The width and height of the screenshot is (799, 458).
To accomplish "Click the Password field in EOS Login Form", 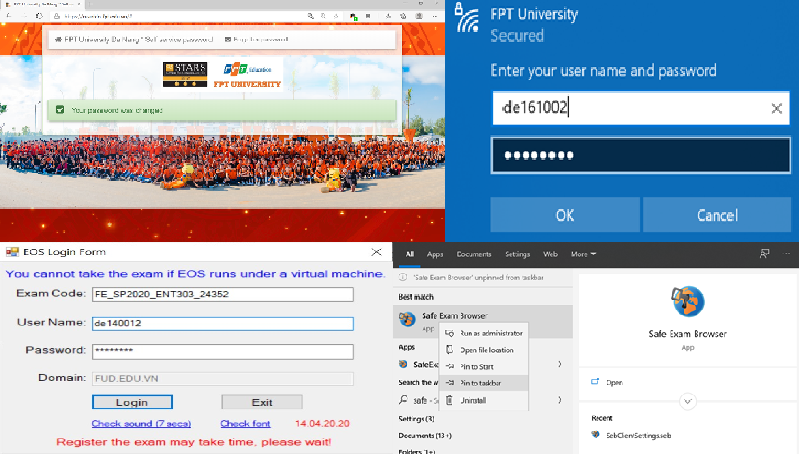I will (x=223, y=351).
